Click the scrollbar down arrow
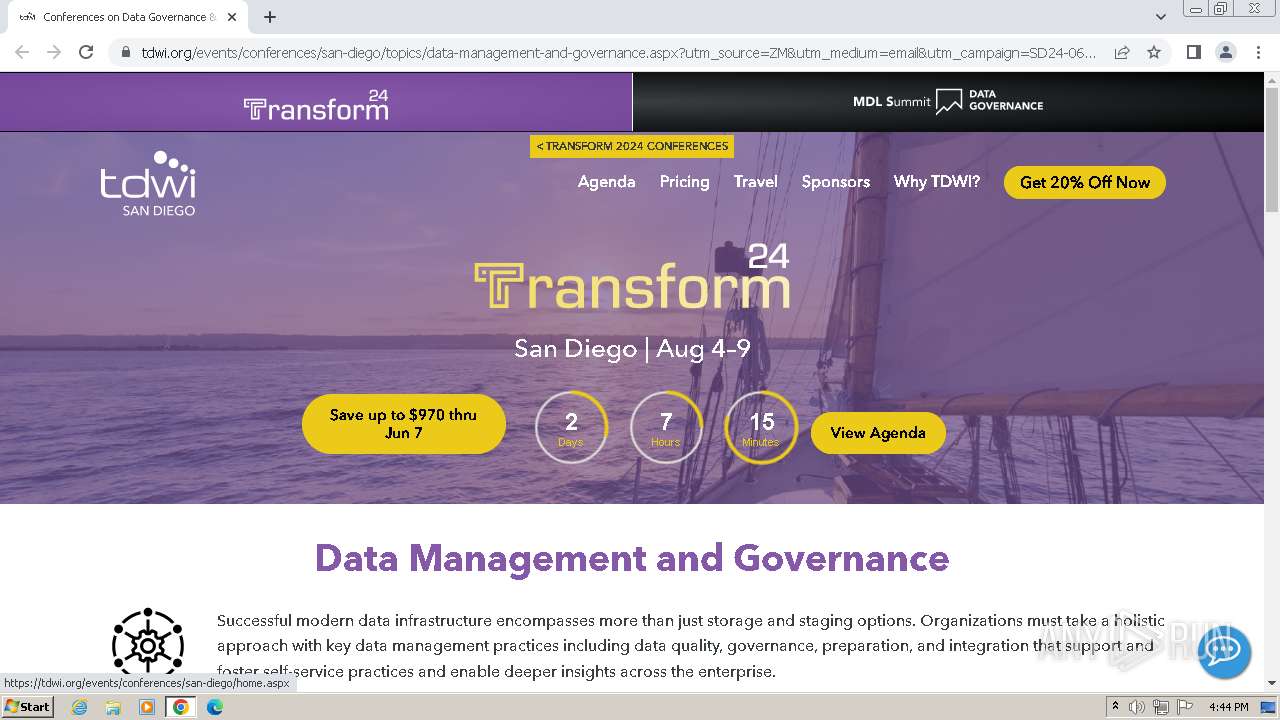Image resolution: width=1280 pixels, height=720 pixels. point(1272,684)
